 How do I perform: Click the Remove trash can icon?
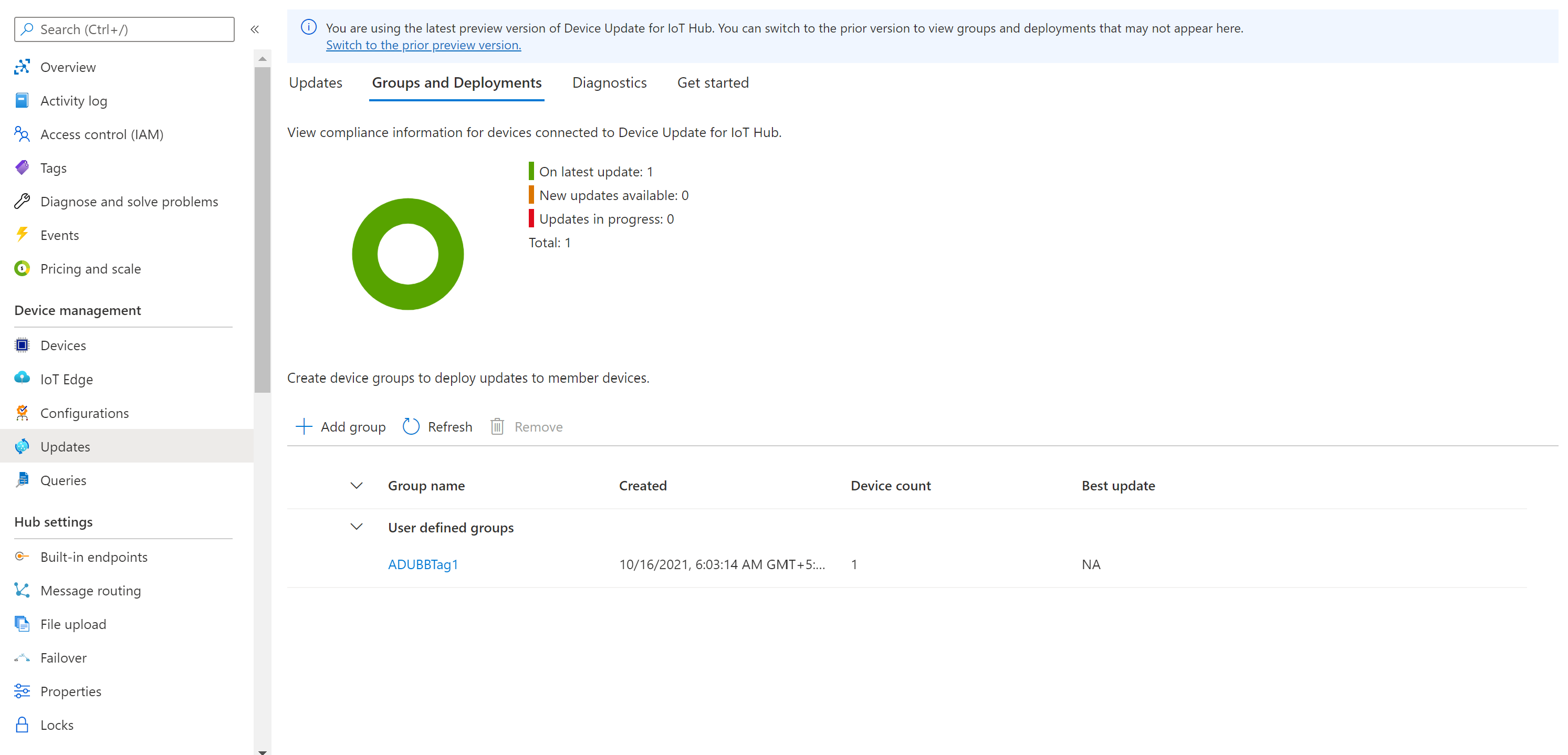(497, 426)
